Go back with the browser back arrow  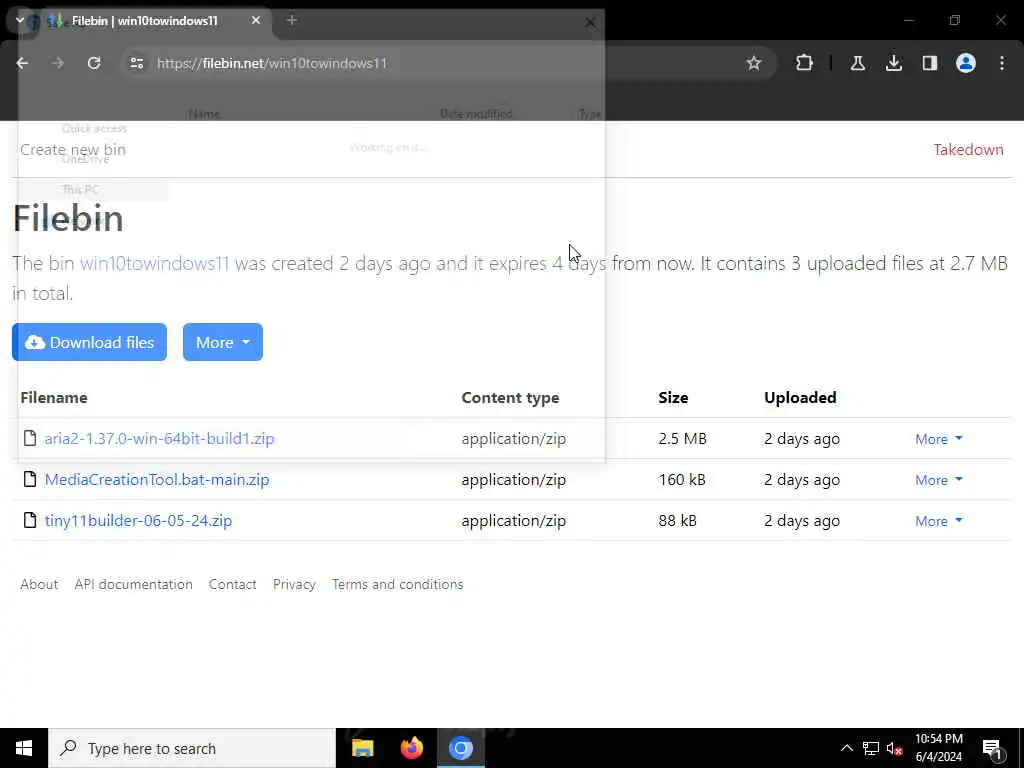click(22, 63)
